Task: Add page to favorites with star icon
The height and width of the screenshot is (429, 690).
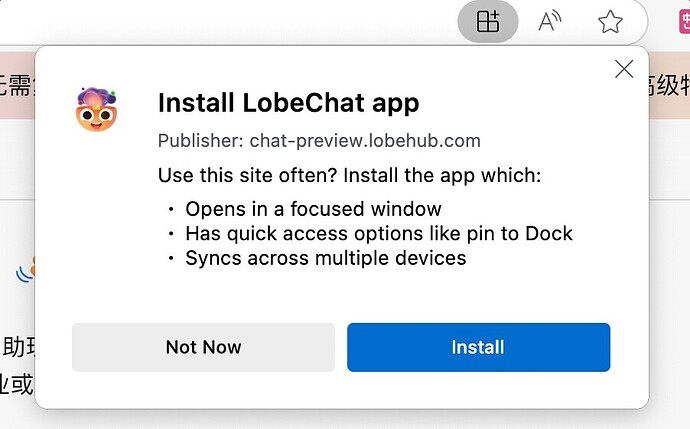Action: point(610,21)
